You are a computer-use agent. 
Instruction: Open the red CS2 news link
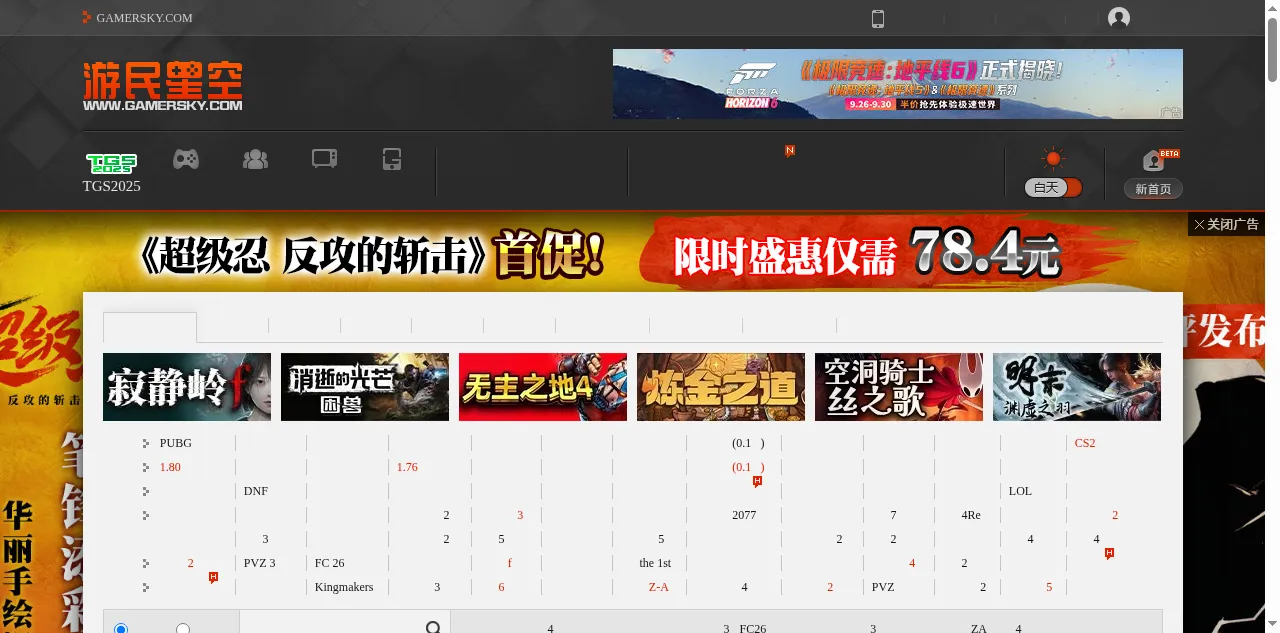pos(1085,443)
